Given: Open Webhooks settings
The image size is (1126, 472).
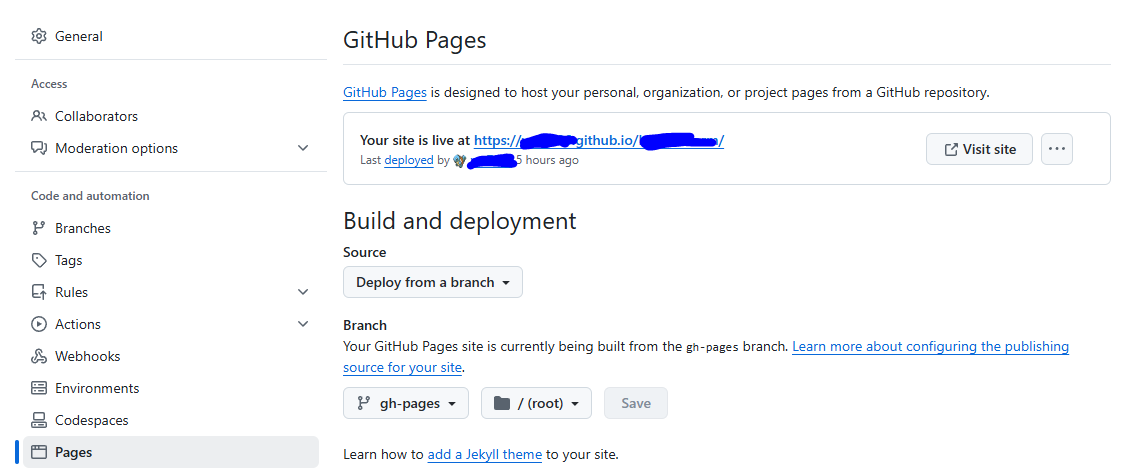Looking at the screenshot, I should tap(171, 356).
